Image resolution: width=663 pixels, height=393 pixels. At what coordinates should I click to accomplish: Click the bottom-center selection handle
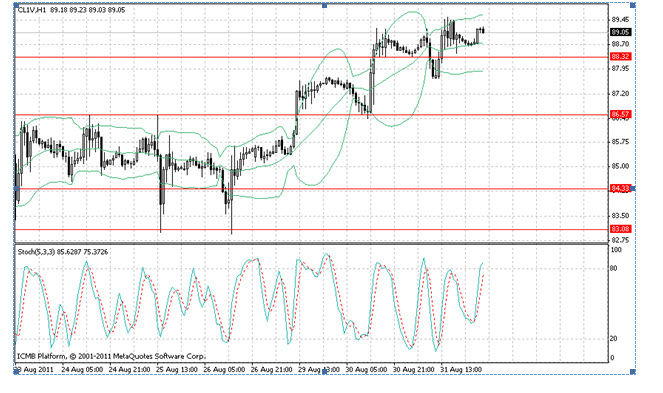pyautogui.click(x=325, y=371)
